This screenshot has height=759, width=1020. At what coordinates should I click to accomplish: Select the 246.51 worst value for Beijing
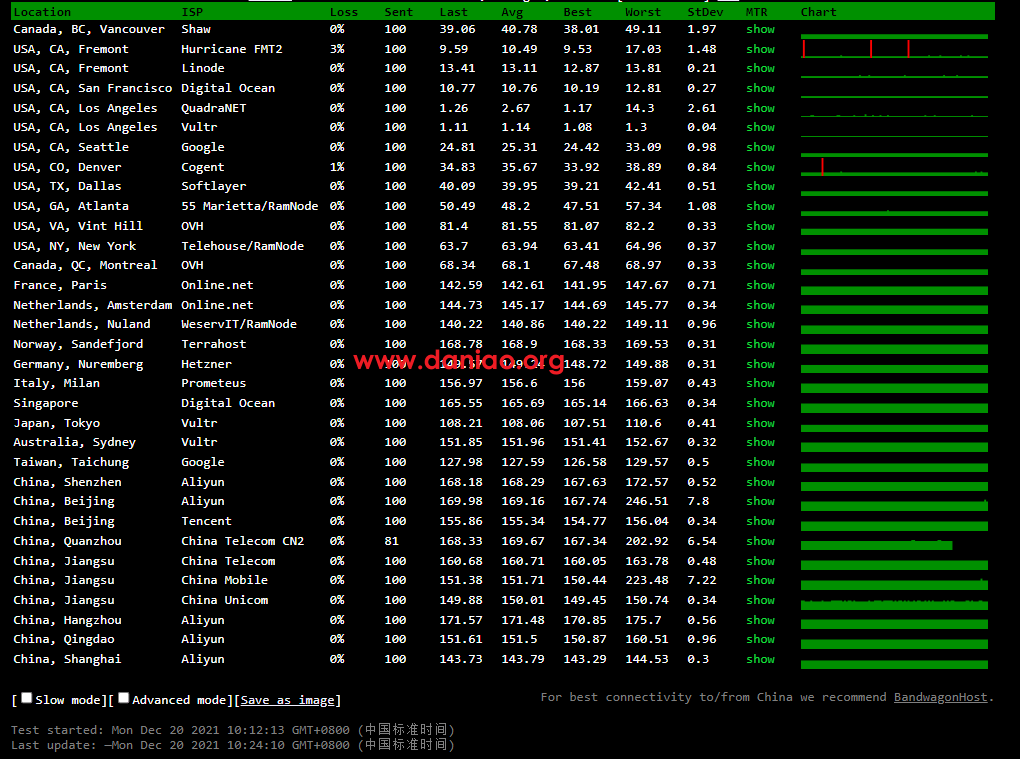647,501
